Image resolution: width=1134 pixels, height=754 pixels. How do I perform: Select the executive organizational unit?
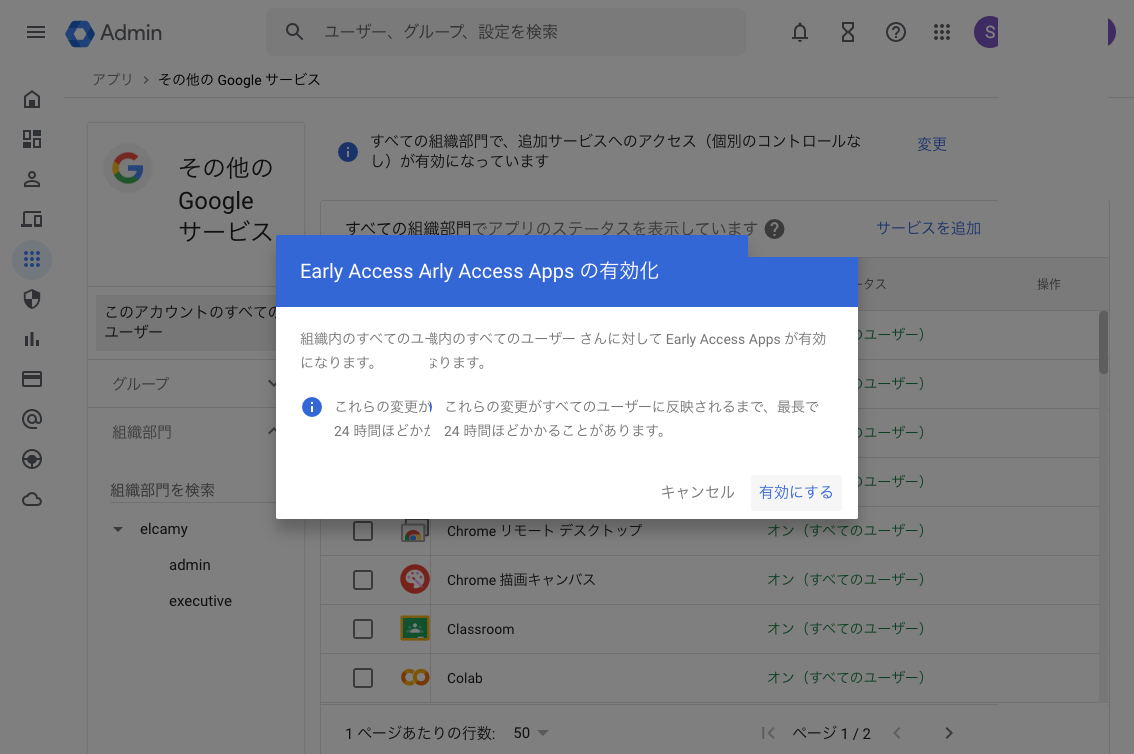tap(200, 601)
